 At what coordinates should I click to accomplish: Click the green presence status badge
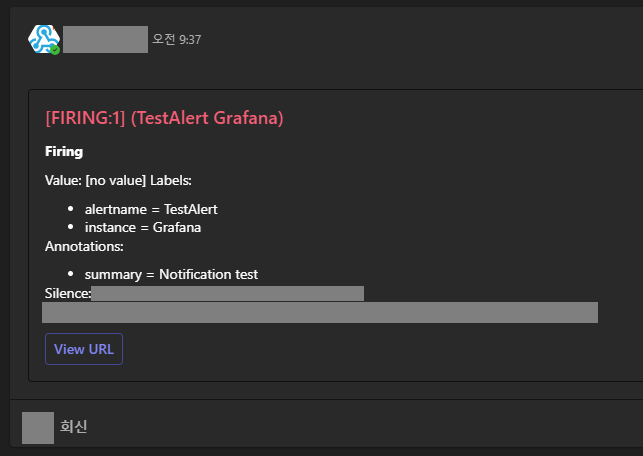pos(56,49)
